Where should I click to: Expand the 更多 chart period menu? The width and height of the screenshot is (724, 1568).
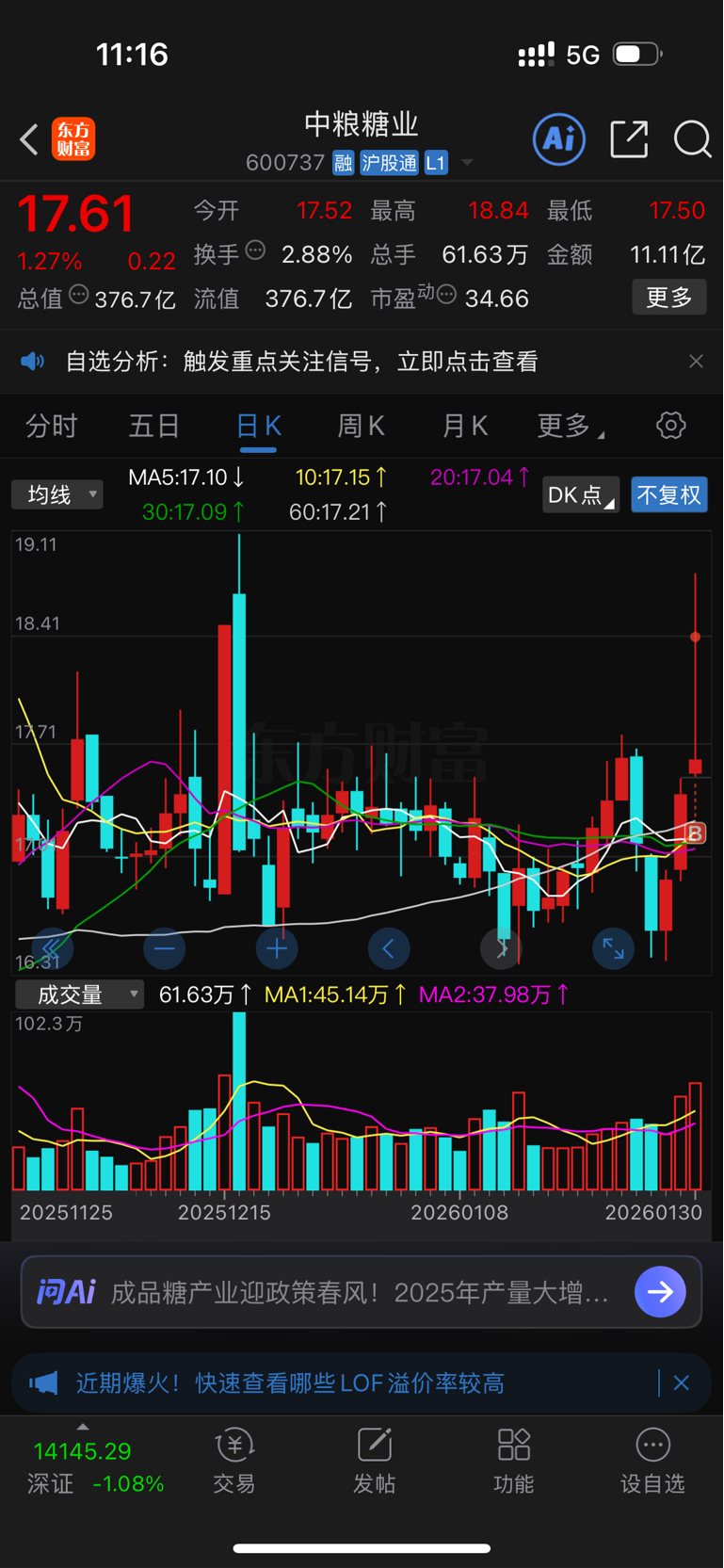[571, 426]
